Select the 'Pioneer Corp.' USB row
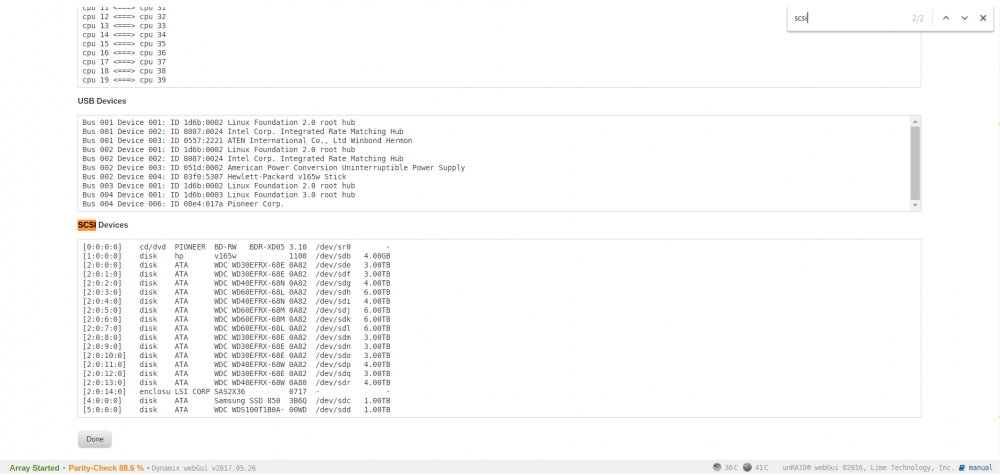1000x475 pixels. [183, 204]
